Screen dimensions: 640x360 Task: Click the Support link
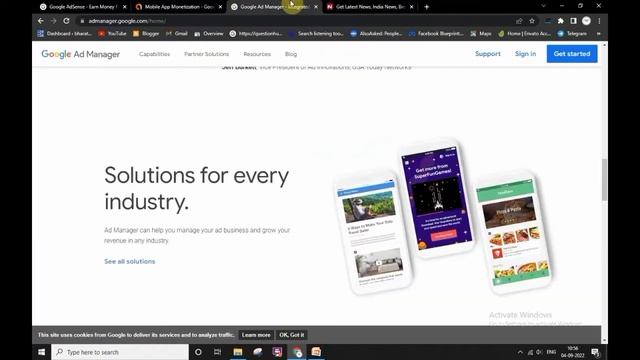coord(488,54)
